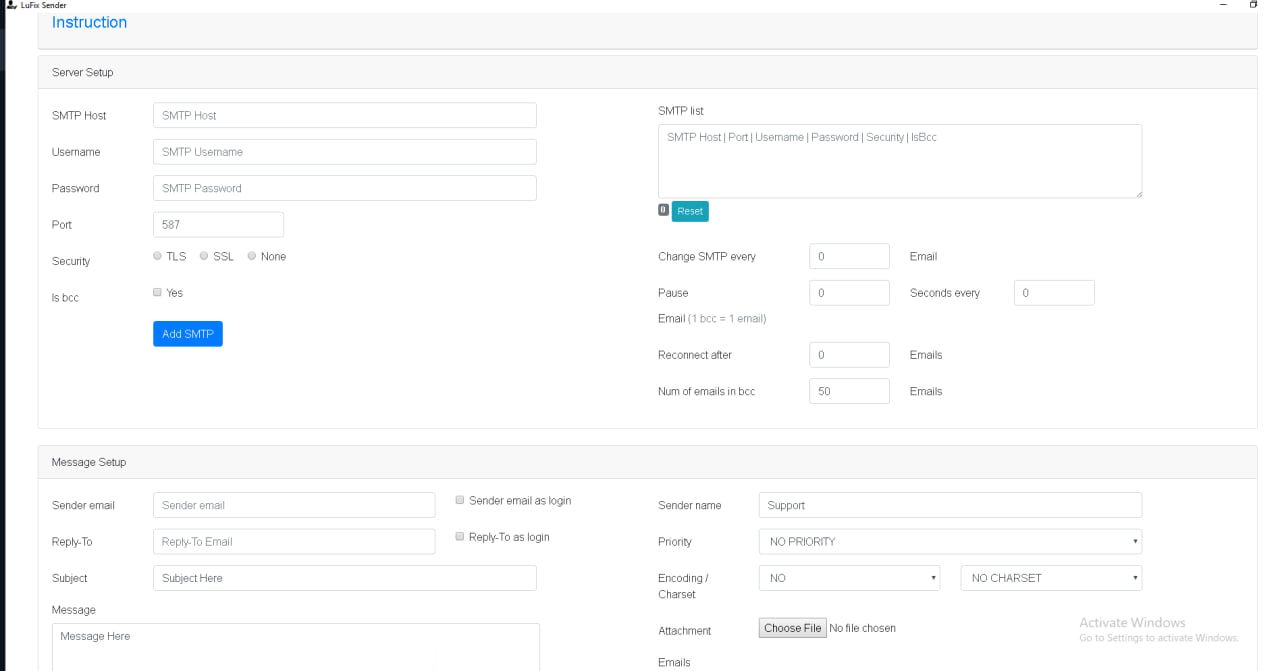Click the Reset button under SMTP list
This screenshot has width=1280, height=671.
pyautogui.click(x=690, y=211)
